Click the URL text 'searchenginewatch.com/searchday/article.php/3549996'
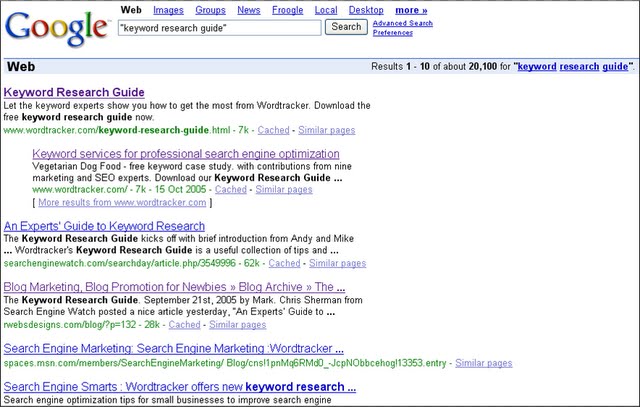Screen dimensions: 640x407 point(120,263)
